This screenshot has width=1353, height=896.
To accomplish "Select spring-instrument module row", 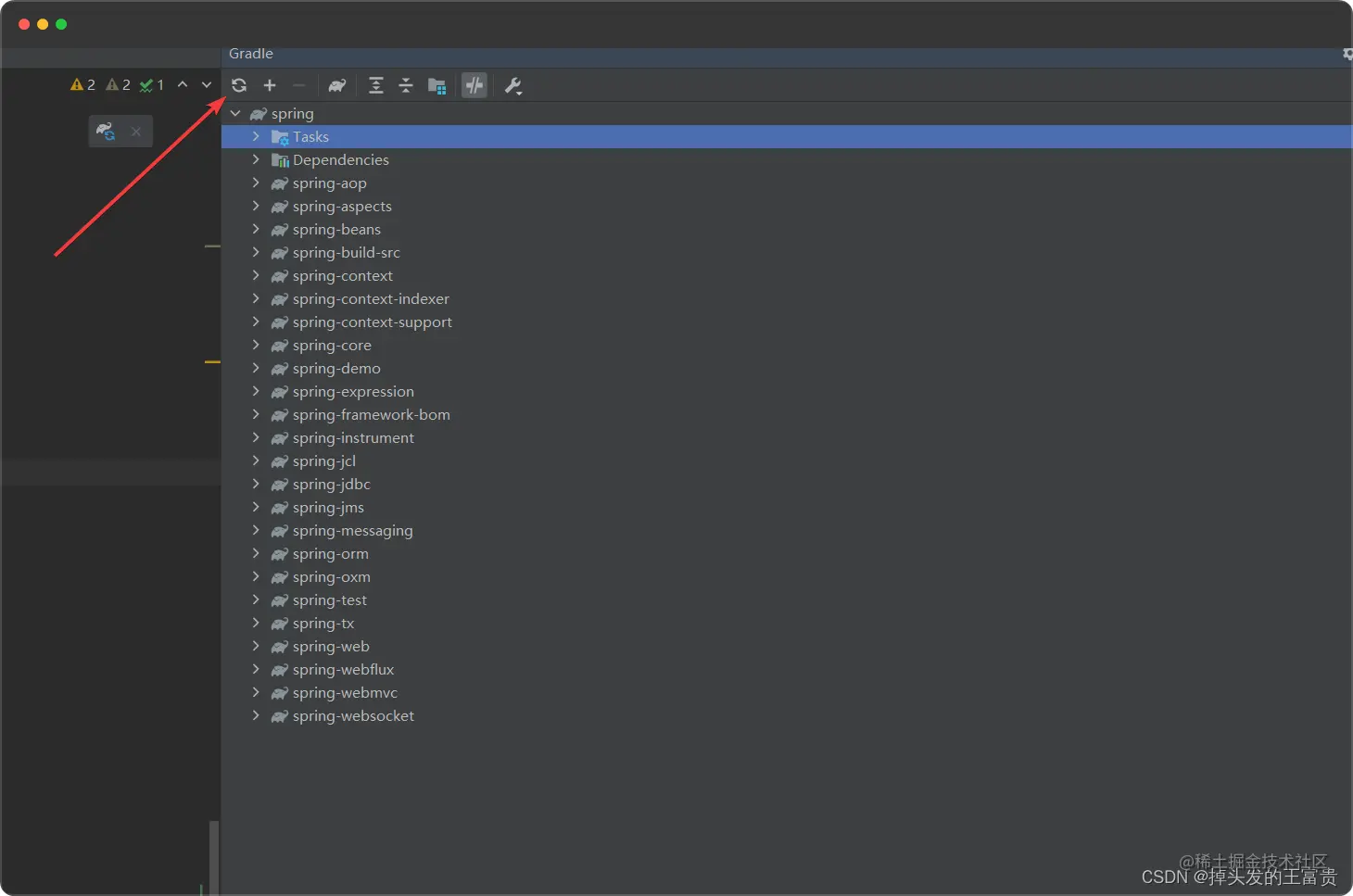I will [x=786, y=437].
